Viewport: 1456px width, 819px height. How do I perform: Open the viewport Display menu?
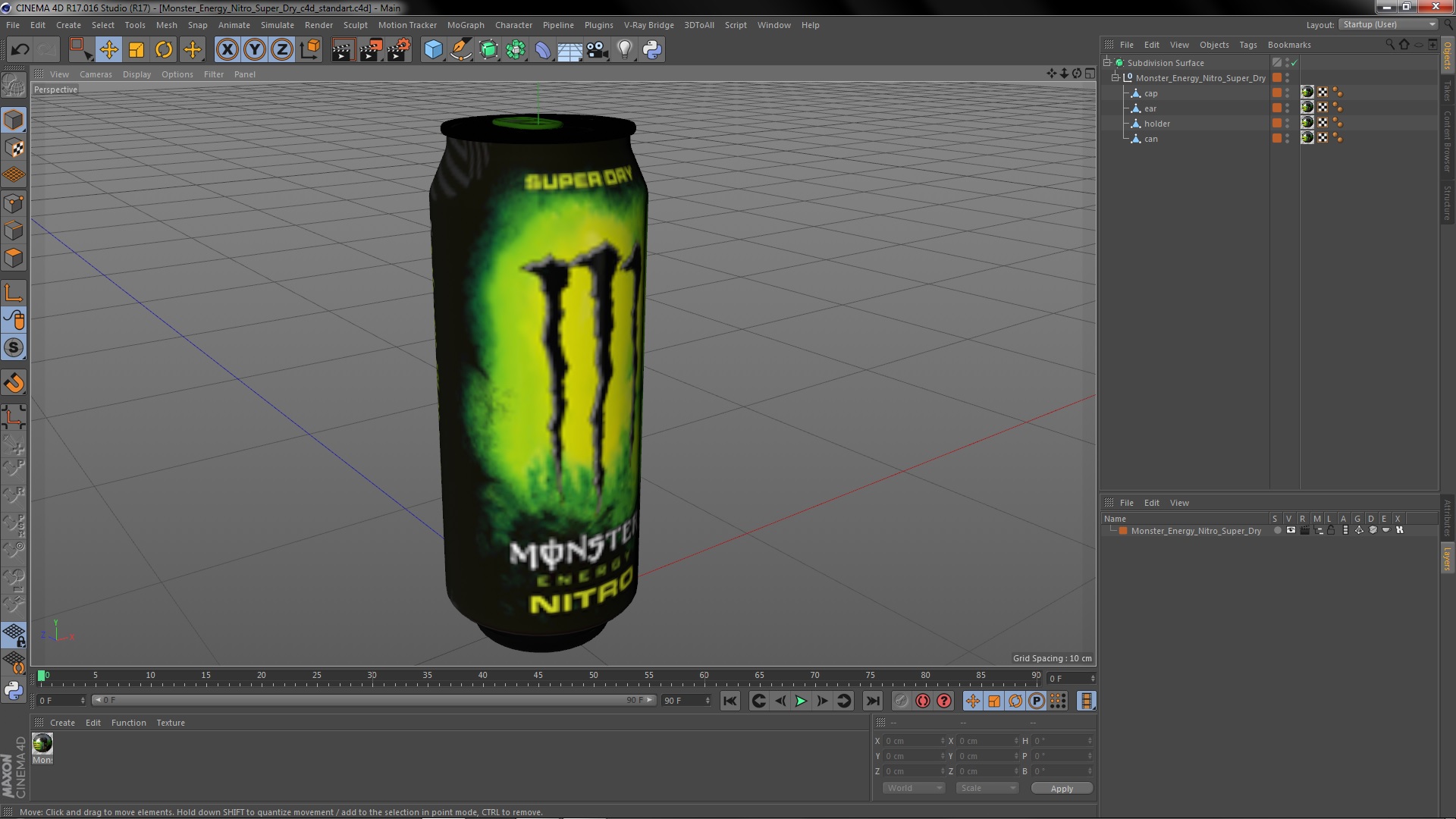click(136, 74)
